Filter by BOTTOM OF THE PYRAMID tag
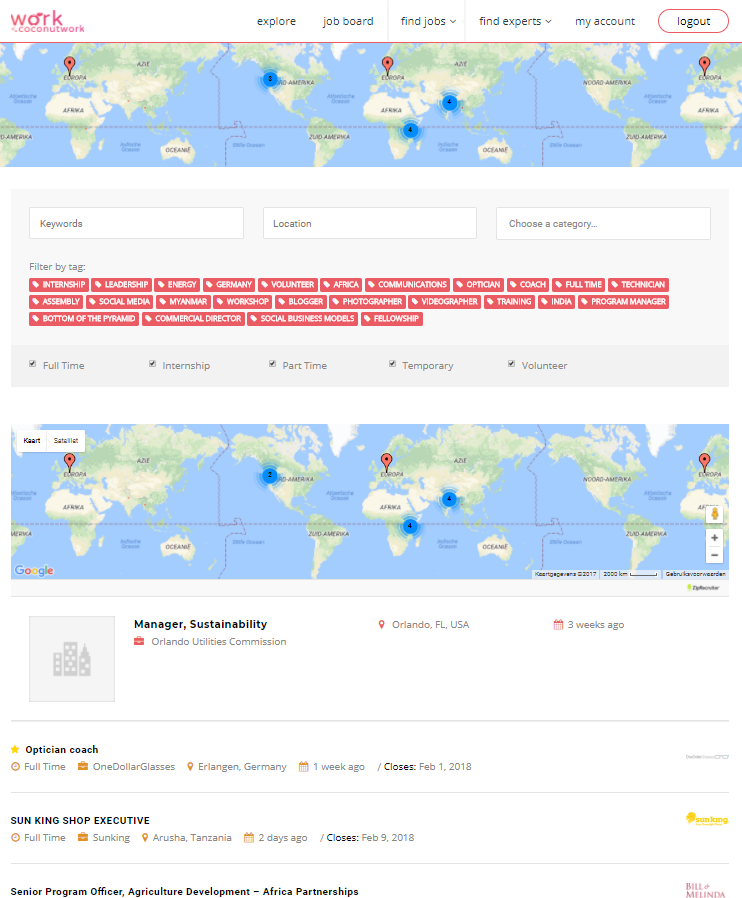742x898 pixels. (84, 319)
